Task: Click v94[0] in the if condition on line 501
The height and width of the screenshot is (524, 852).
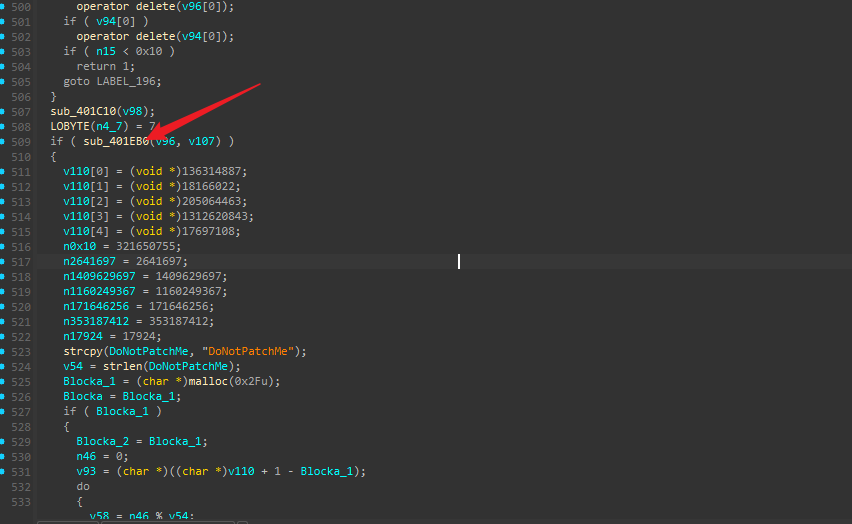Action: coord(116,21)
